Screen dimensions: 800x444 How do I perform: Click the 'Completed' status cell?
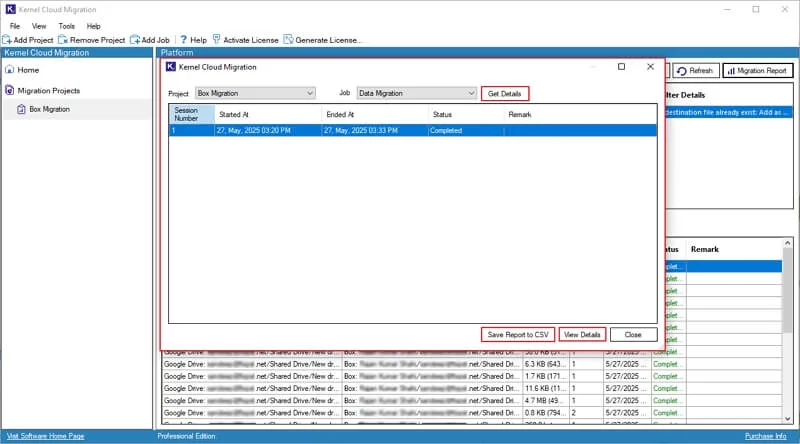pyautogui.click(x=466, y=131)
